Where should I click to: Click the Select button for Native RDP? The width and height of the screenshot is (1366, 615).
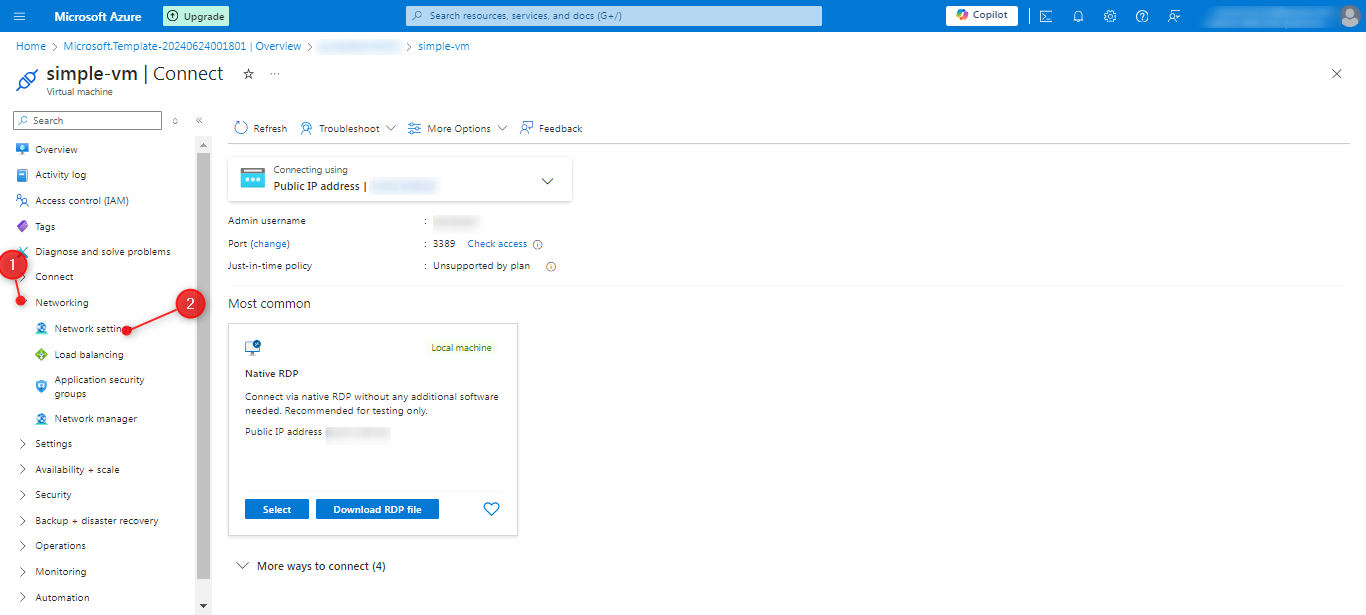point(277,509)
